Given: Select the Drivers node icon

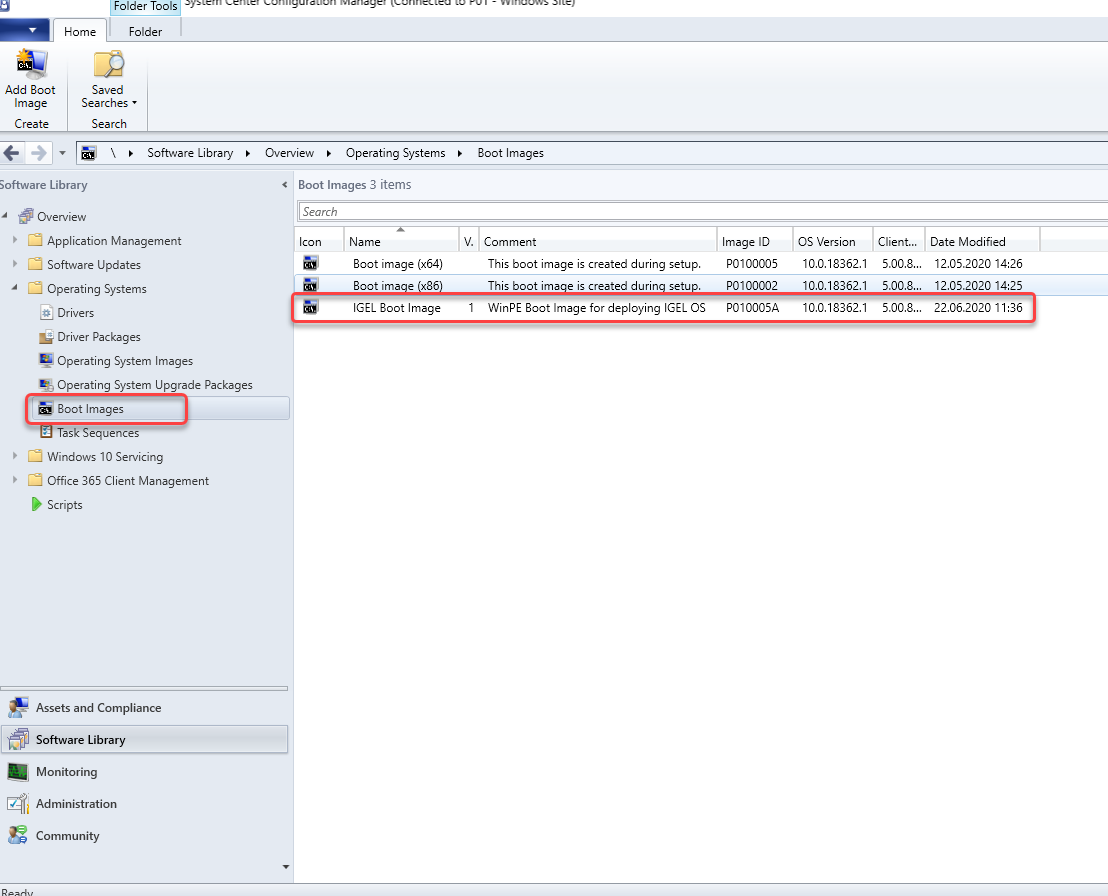Looking at the screenshot, I should click(x=46, y=313).
